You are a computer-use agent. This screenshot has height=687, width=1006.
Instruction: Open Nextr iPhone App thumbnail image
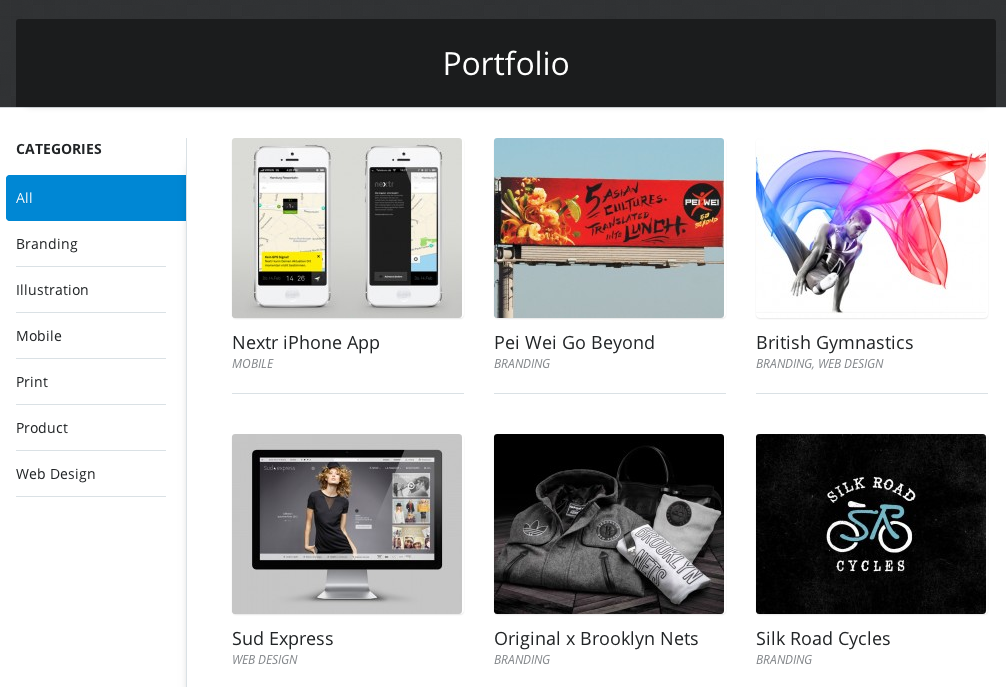[347, 228]
